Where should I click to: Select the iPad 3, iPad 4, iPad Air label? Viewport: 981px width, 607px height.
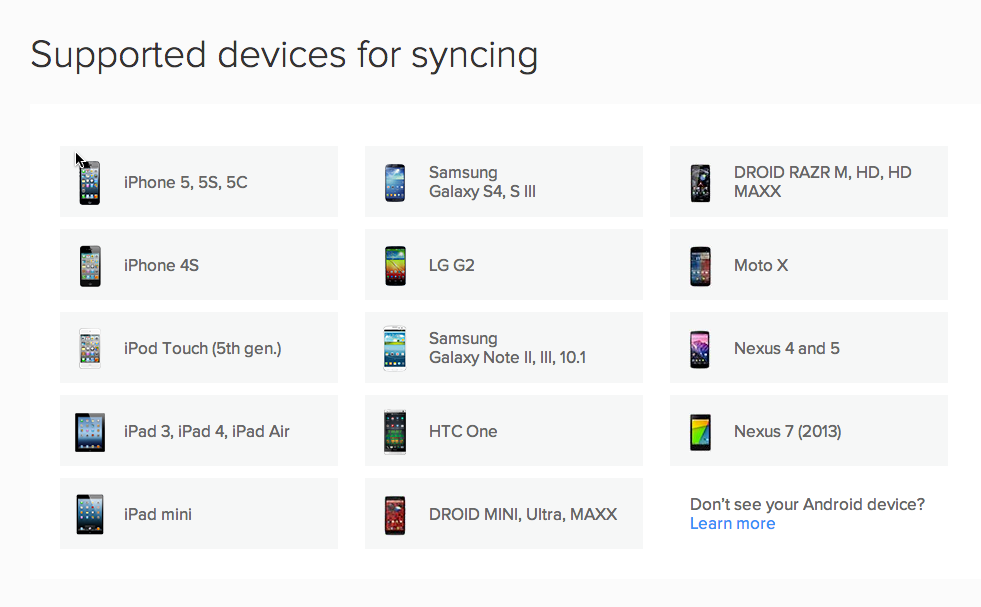pyautogui.click(x=207, y=432)
